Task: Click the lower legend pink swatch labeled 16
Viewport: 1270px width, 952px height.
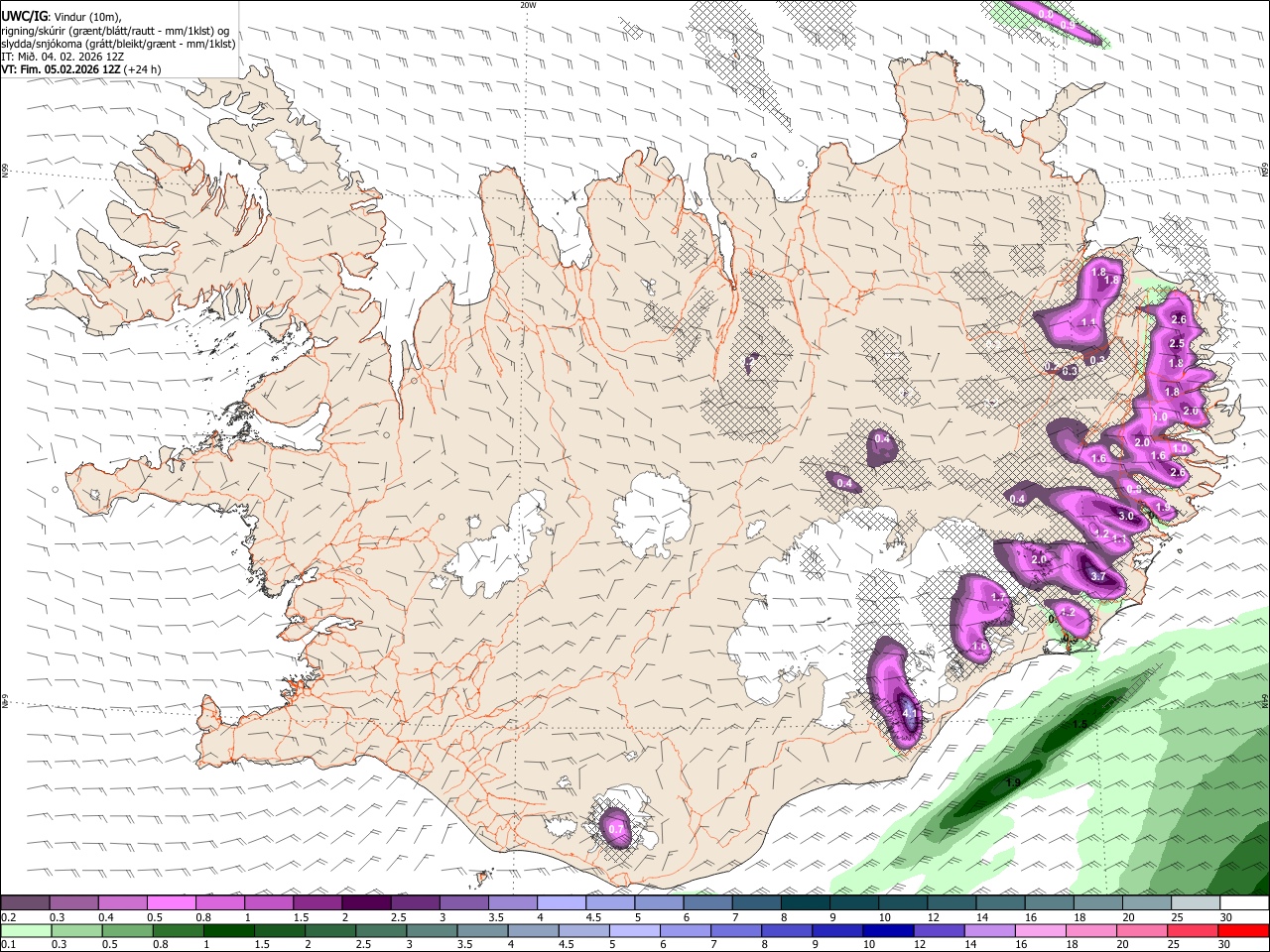Action: [x=1041, y=931]
